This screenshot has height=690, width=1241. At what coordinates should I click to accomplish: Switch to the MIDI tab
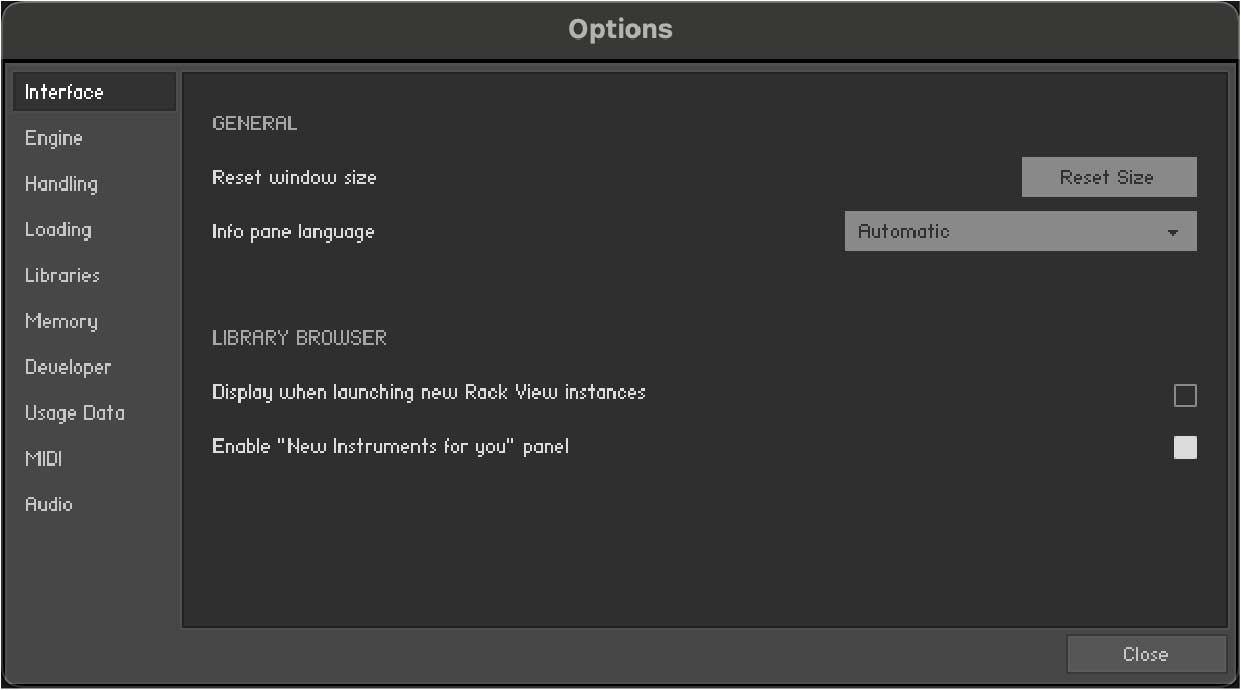click(x=43, y=459)
